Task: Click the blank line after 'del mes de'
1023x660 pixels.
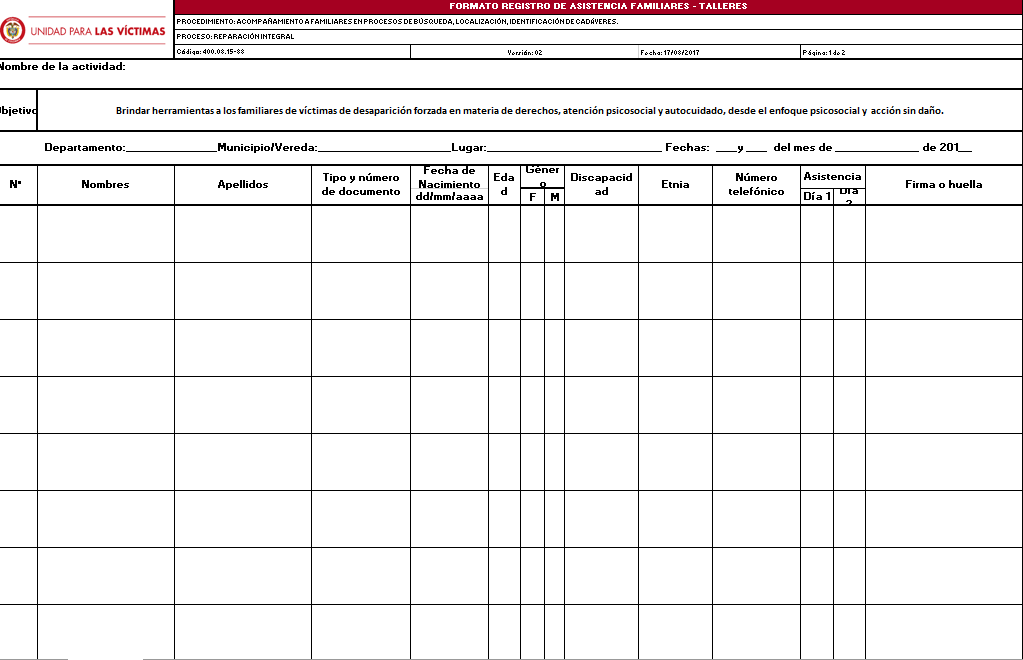Action: pyautogui.click(x=876, y=148)
